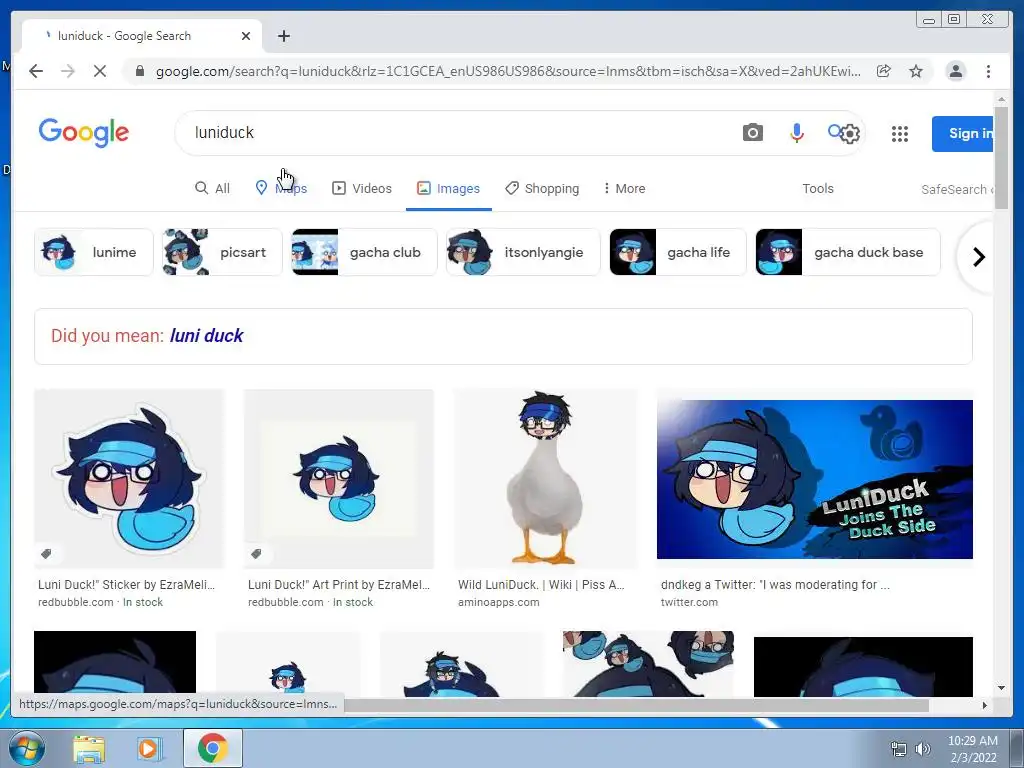Launch Windows Media Player from taskbar
Image resolution: width=1024 pixels, height=768 pixels.
pos(149,748)
